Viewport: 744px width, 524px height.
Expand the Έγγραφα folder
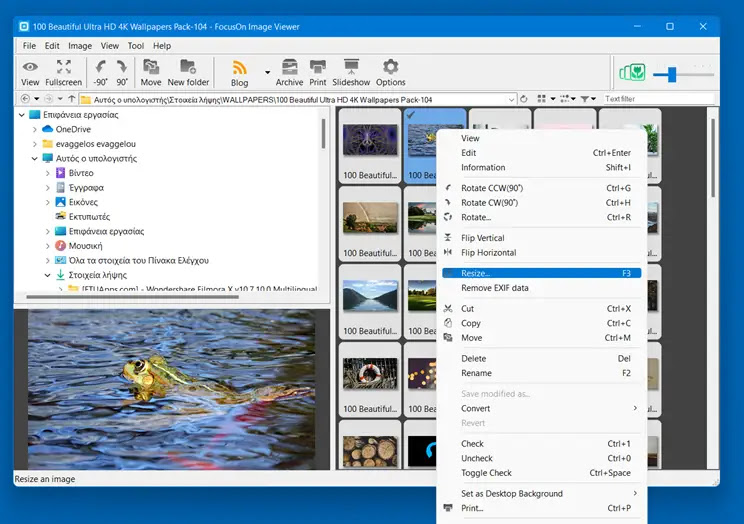(47, 187)
